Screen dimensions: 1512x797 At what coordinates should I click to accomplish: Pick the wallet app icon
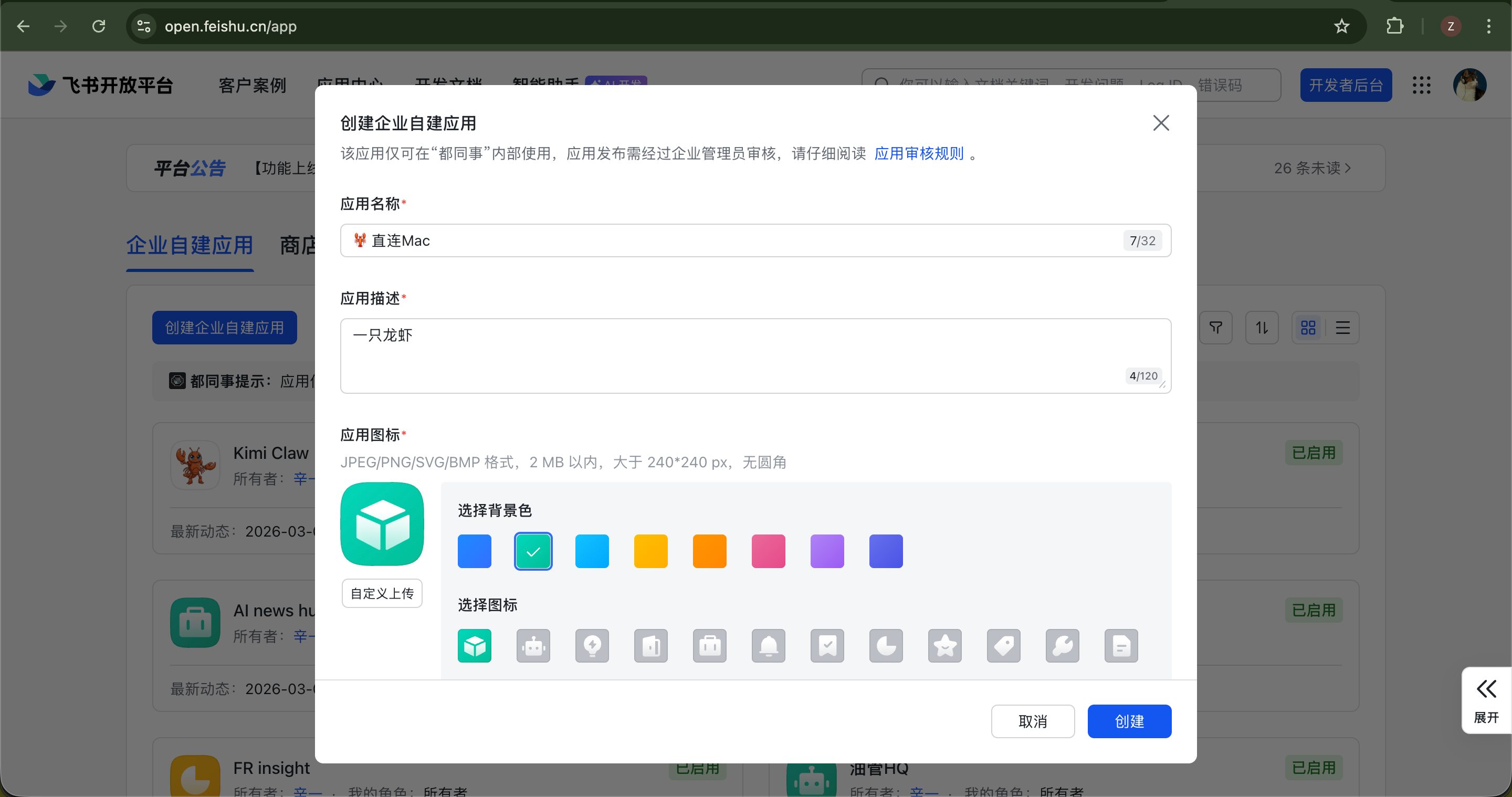point(650,646)
